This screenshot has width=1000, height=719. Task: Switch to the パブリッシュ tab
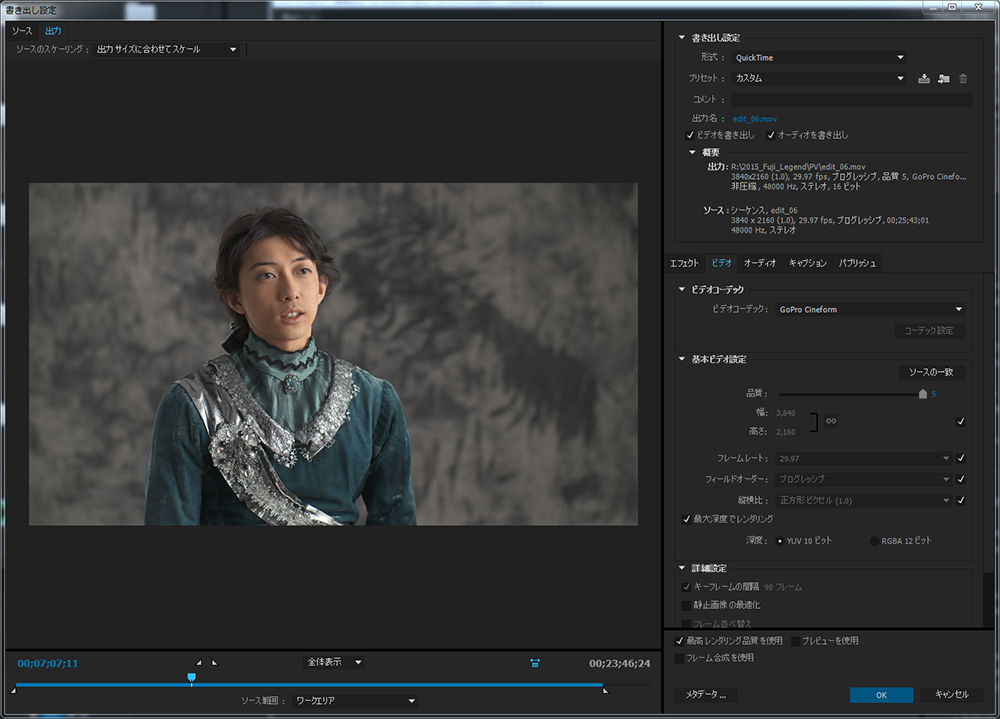(x=857, y=263)
